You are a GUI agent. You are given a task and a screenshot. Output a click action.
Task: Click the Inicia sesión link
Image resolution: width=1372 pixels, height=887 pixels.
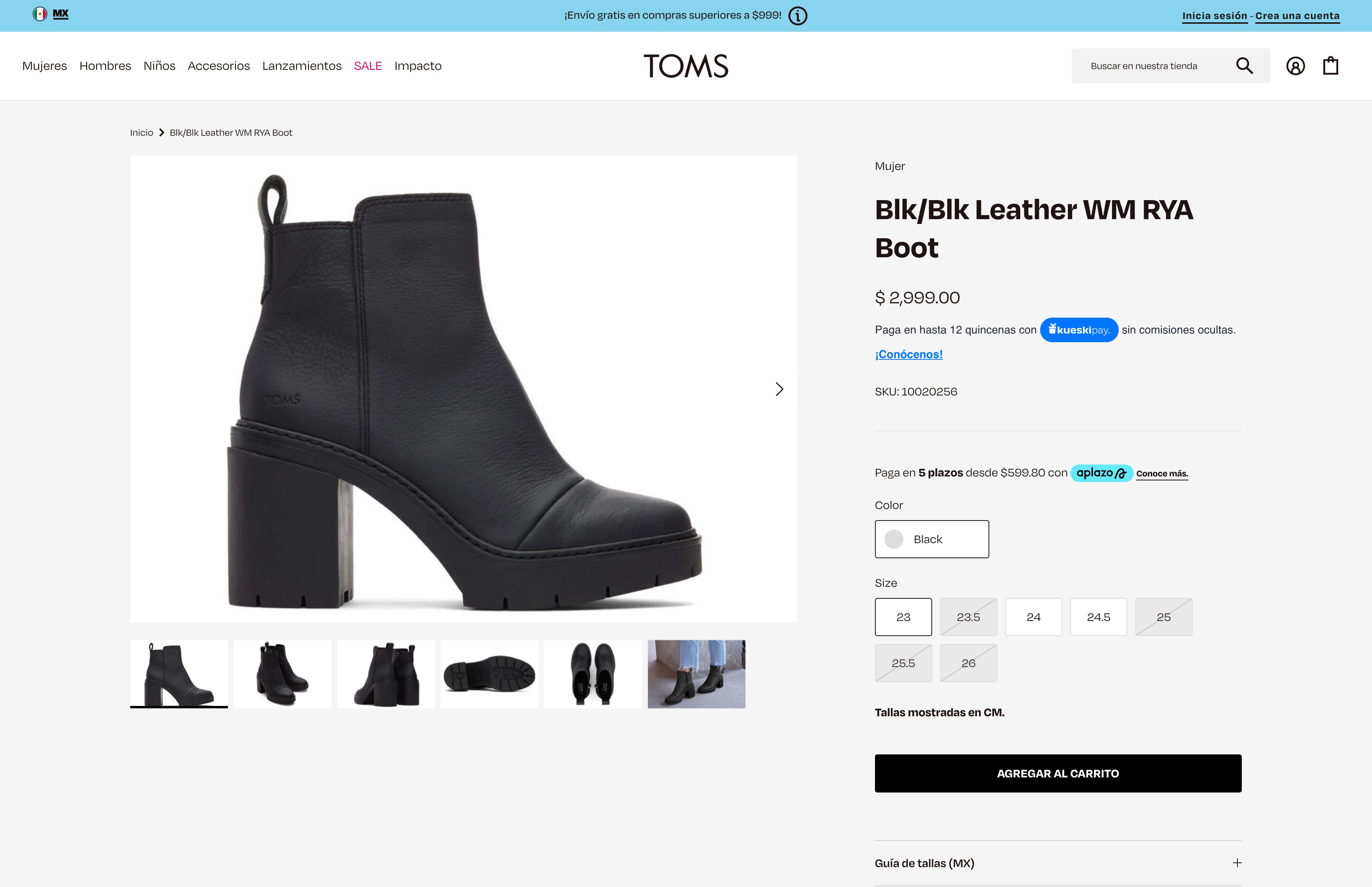tap(1214, 16)
